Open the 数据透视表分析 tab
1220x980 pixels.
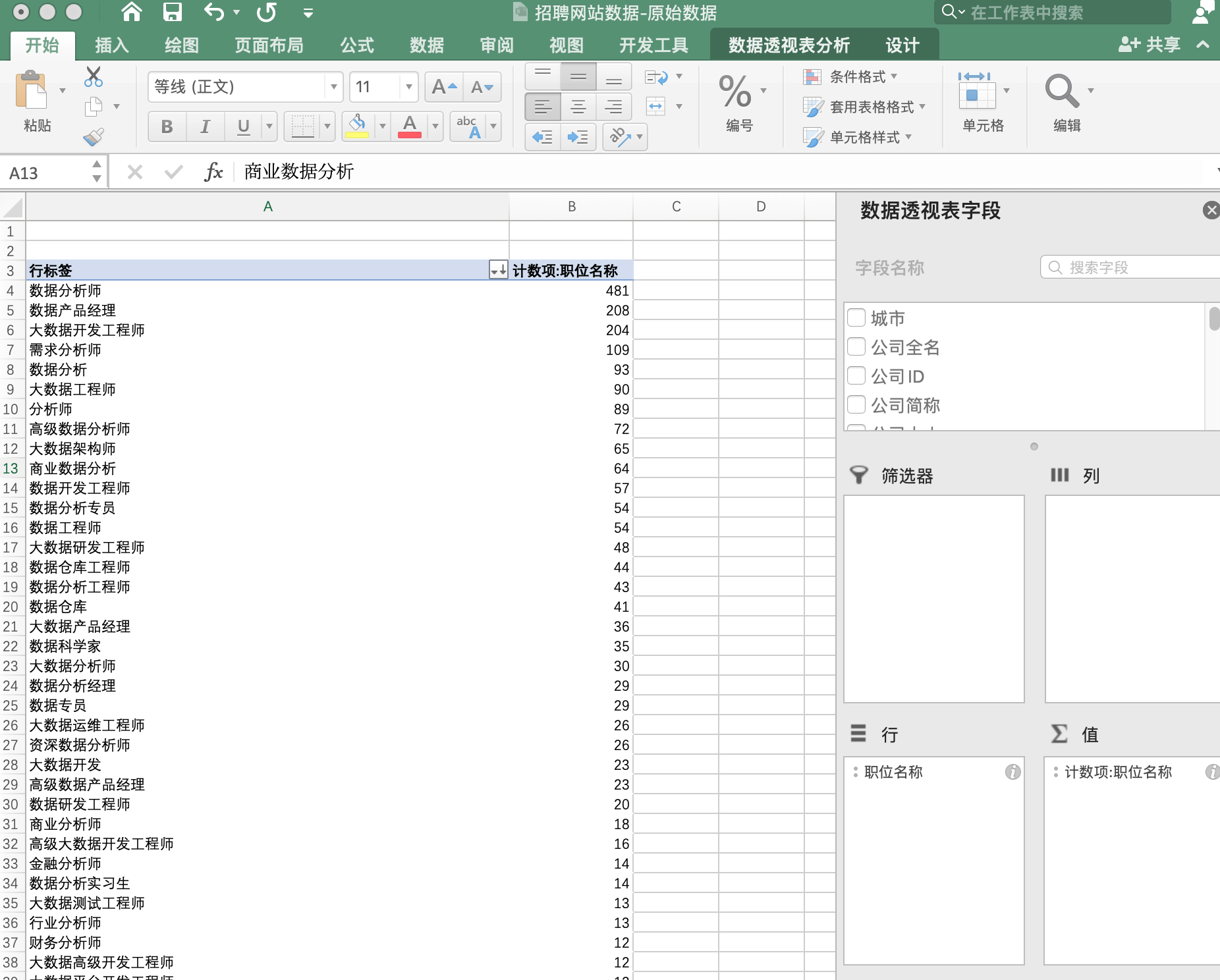coord(789,45)
